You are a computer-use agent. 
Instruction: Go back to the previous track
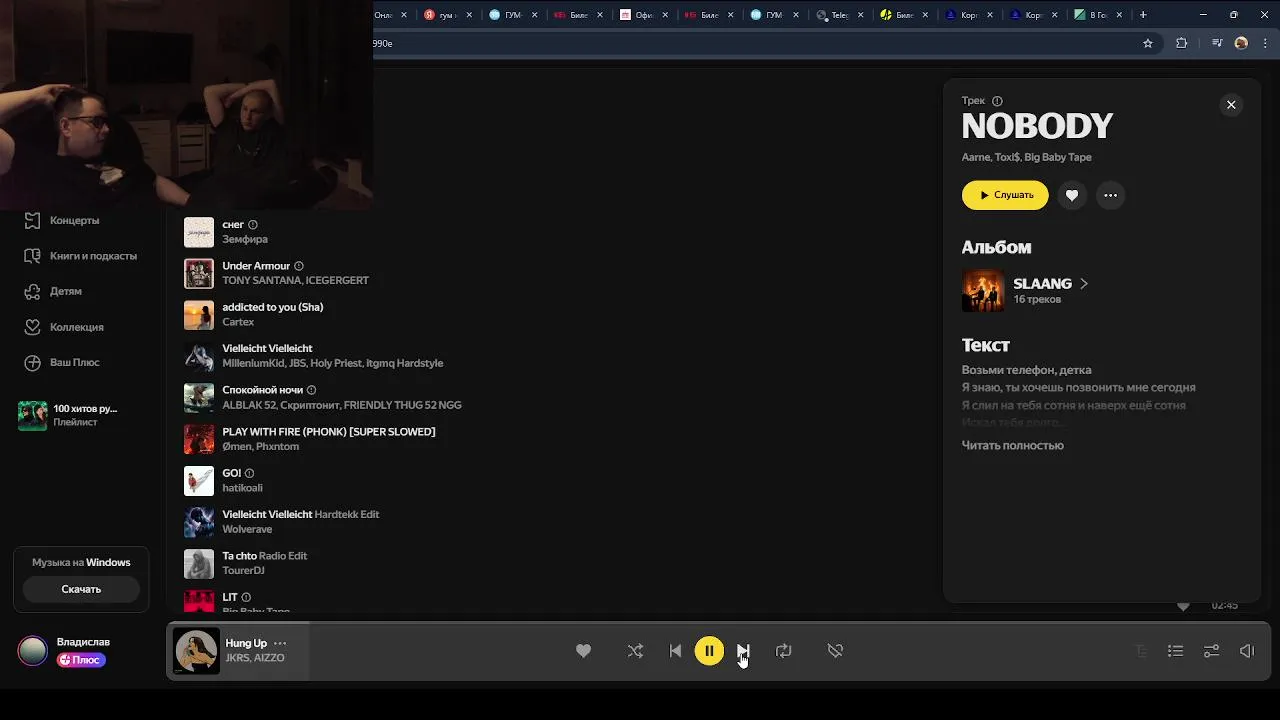675,651
